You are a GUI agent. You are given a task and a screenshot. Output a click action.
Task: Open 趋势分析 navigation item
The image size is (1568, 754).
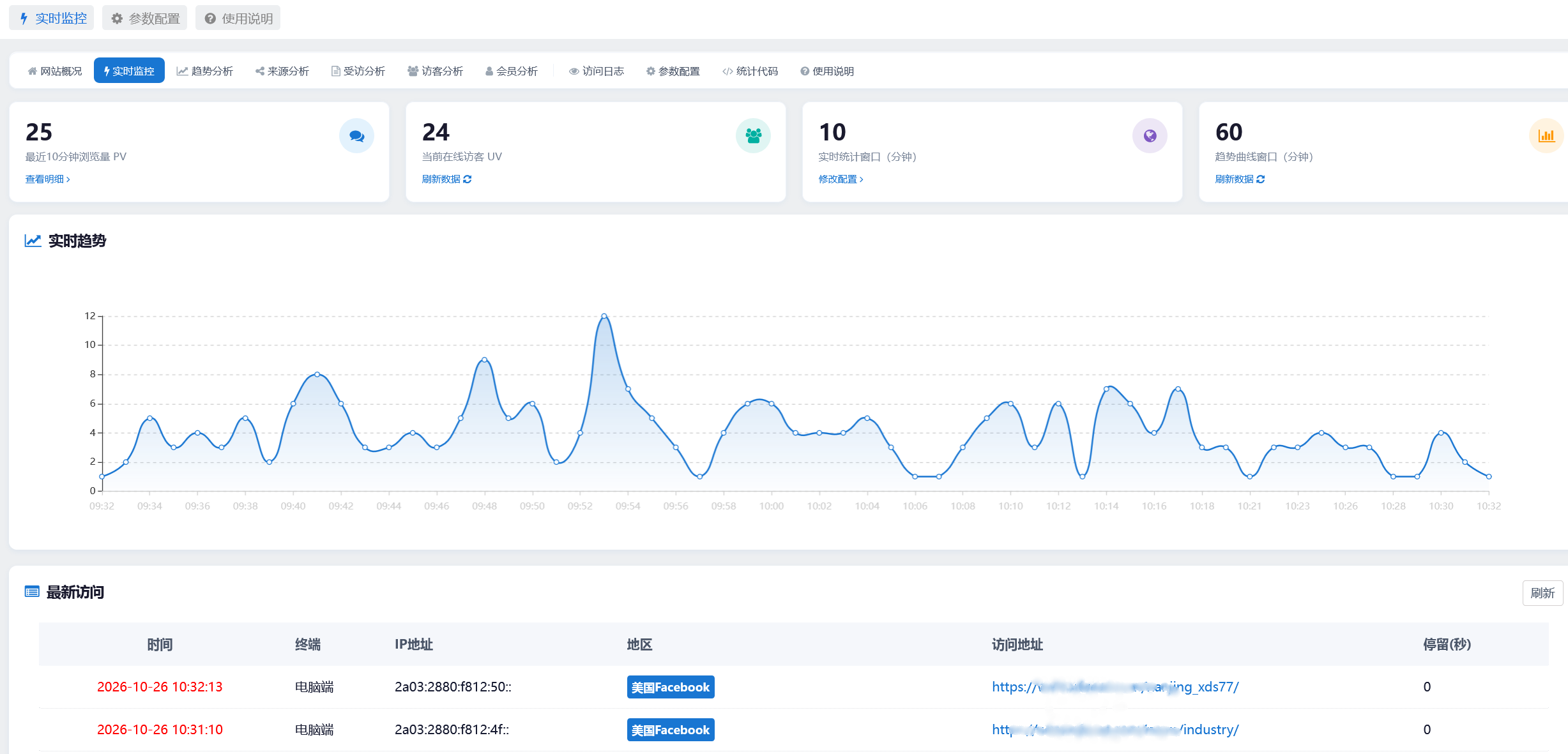coord(205,71)
